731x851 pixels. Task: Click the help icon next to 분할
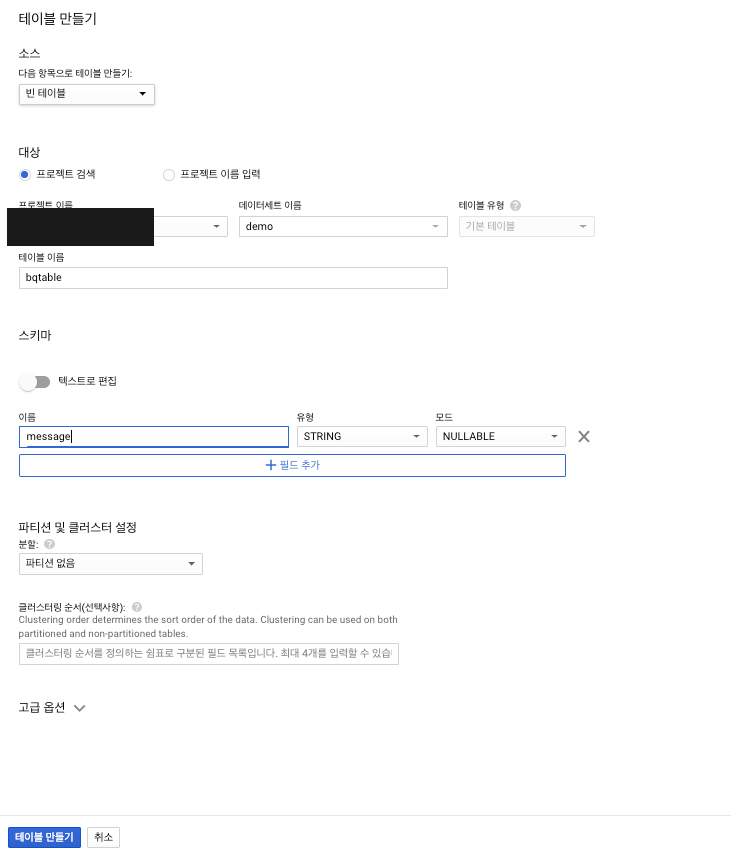[x=49, y=544]
